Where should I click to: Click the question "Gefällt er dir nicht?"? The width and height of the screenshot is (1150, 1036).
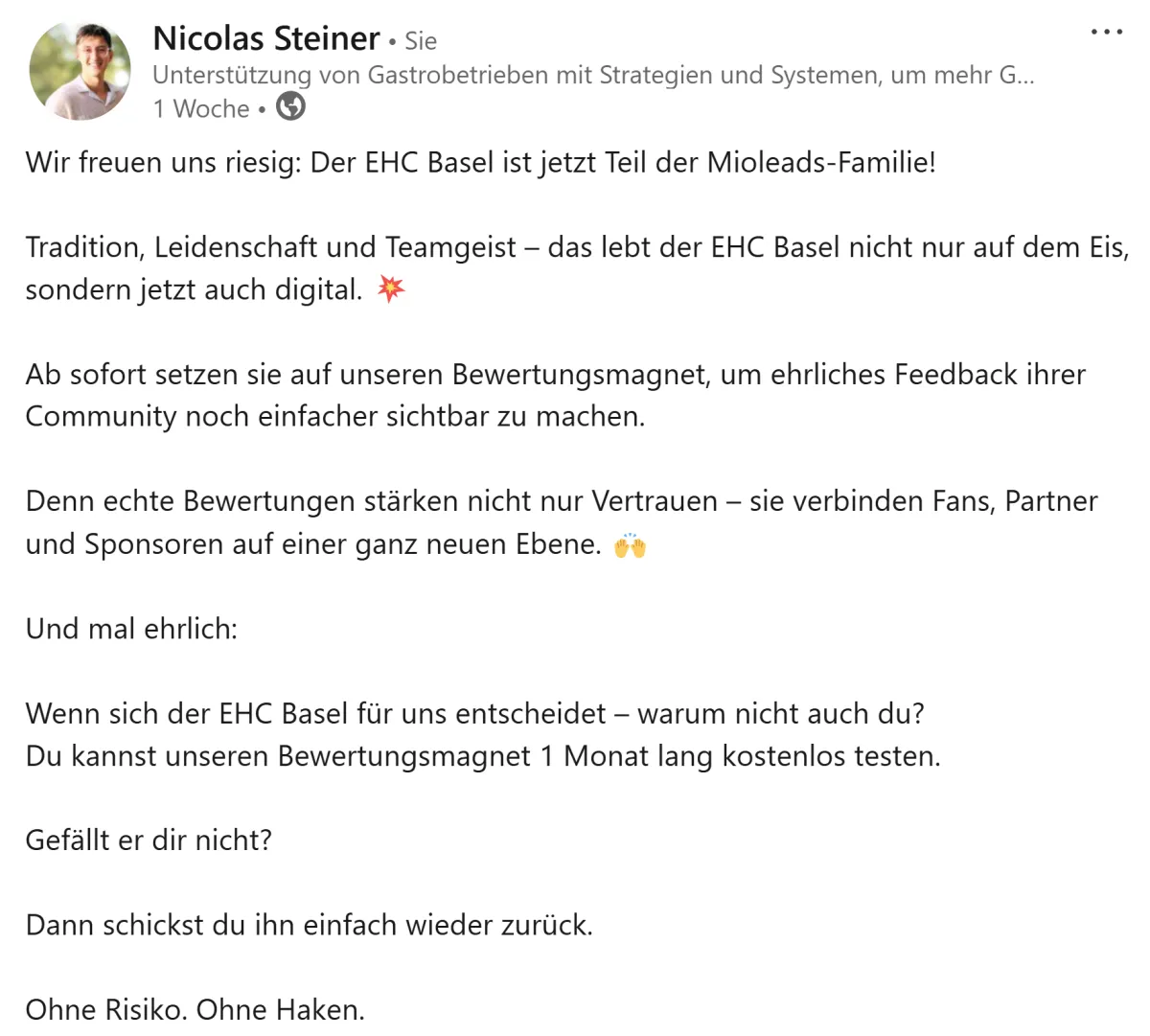click(x=149, y=840)
